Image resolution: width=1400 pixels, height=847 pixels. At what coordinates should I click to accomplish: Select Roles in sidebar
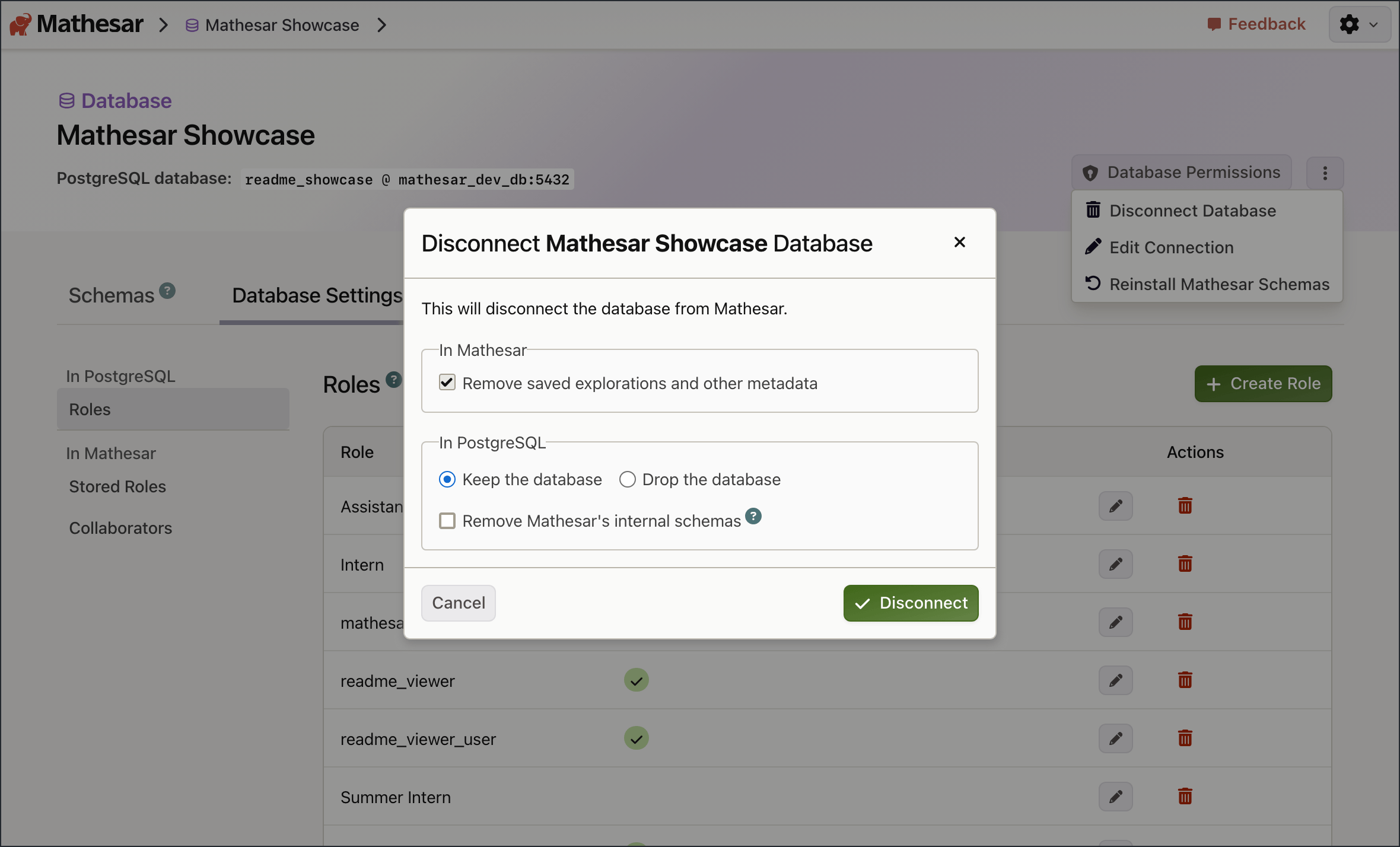click(173, 409)
